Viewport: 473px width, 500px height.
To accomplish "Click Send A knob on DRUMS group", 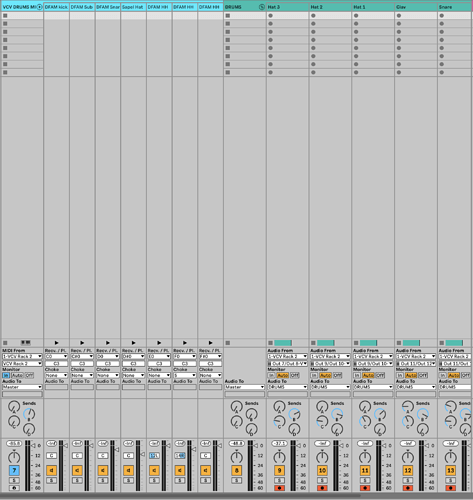I will 236,407.
